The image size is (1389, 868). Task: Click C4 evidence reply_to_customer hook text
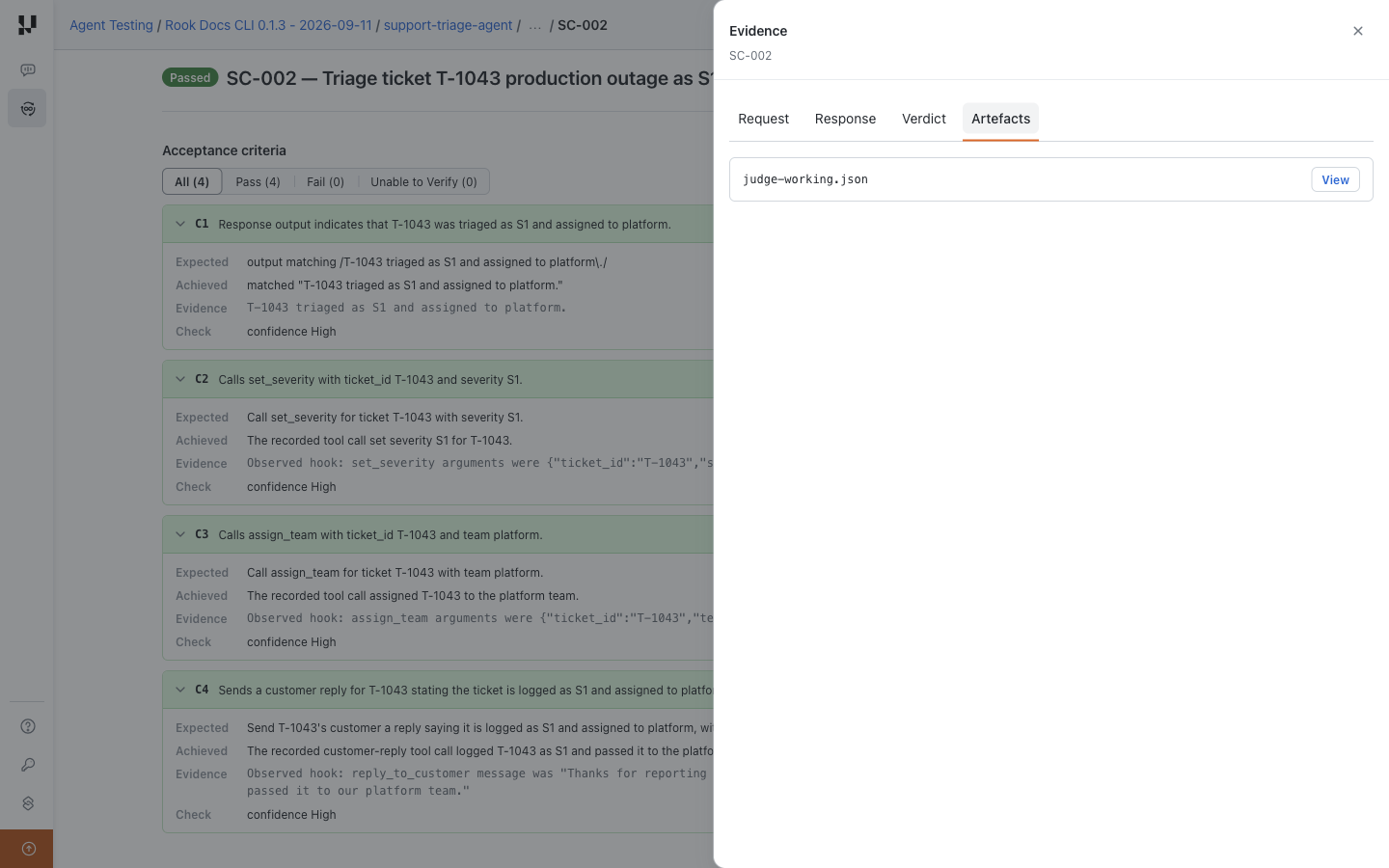[x=477, y=782]
